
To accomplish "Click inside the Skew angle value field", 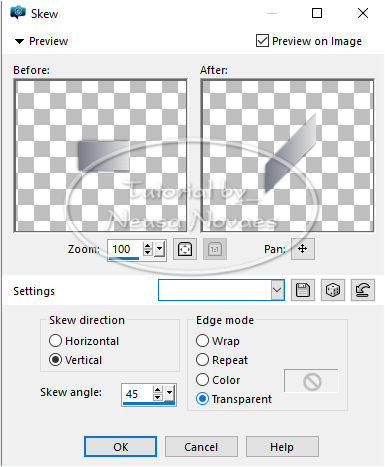I will pos(137,394).
